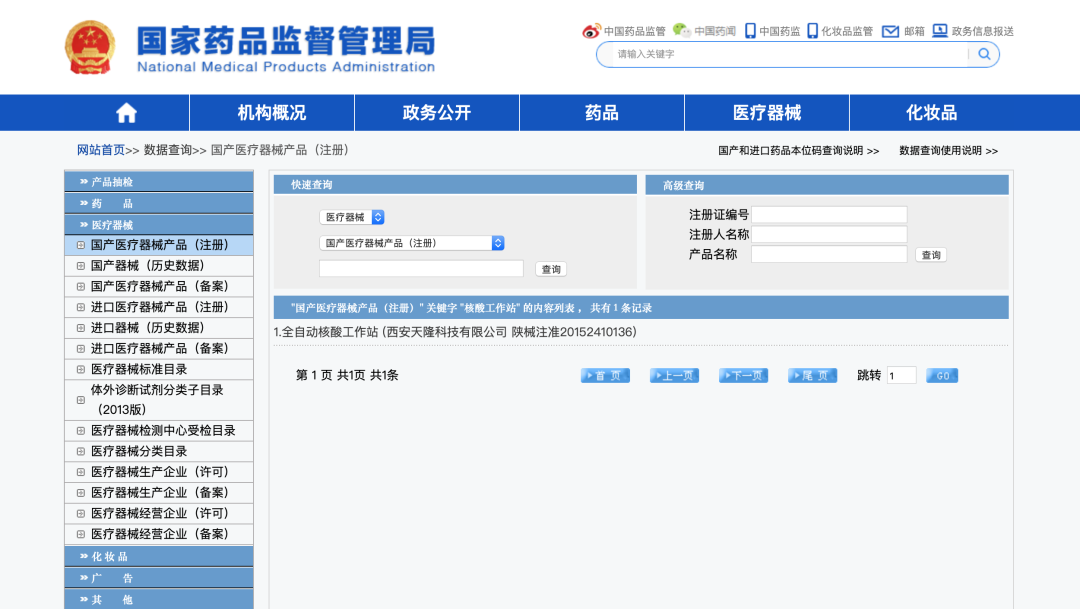Click the NMPA national emblem logo

(x=91, y=46)
